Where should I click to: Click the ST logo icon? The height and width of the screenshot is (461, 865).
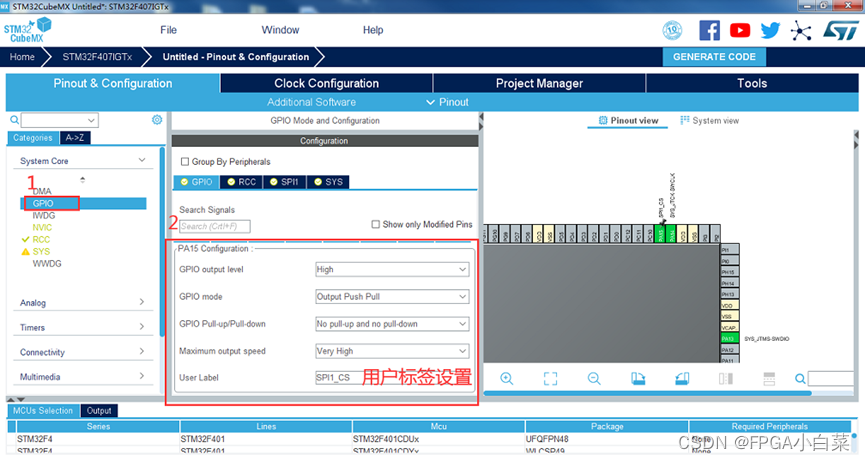(841, 30)
